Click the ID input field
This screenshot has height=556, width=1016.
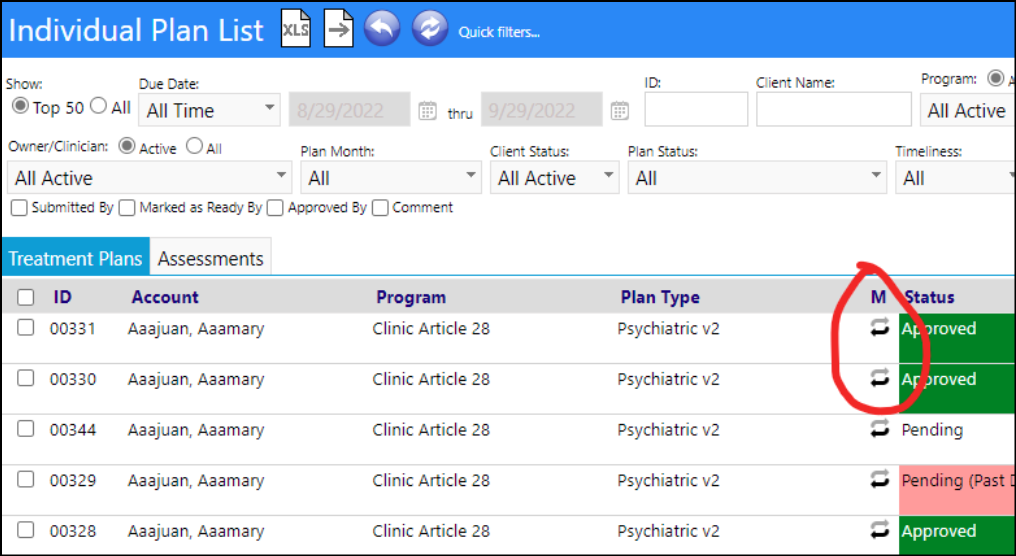coord(696,109)
